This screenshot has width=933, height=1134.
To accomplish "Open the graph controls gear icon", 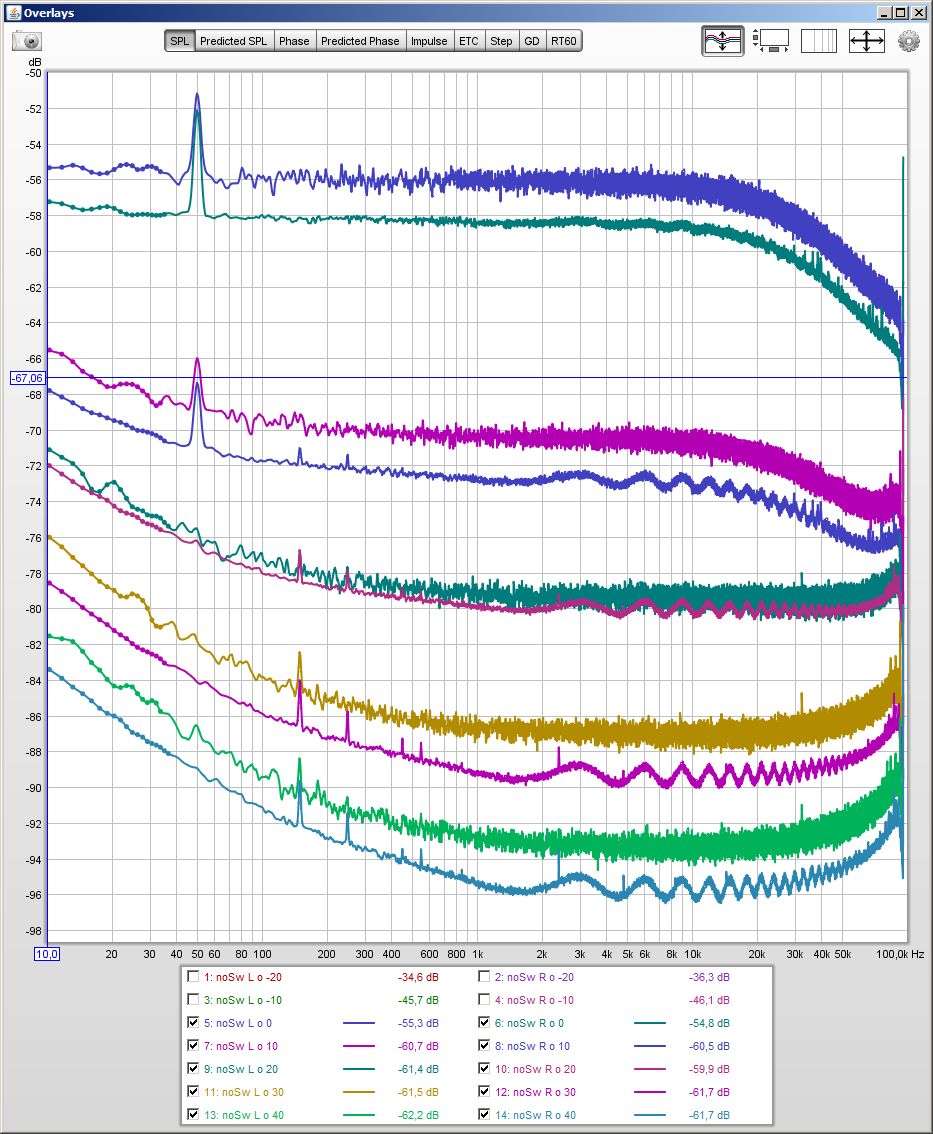I will pos(908,40).
